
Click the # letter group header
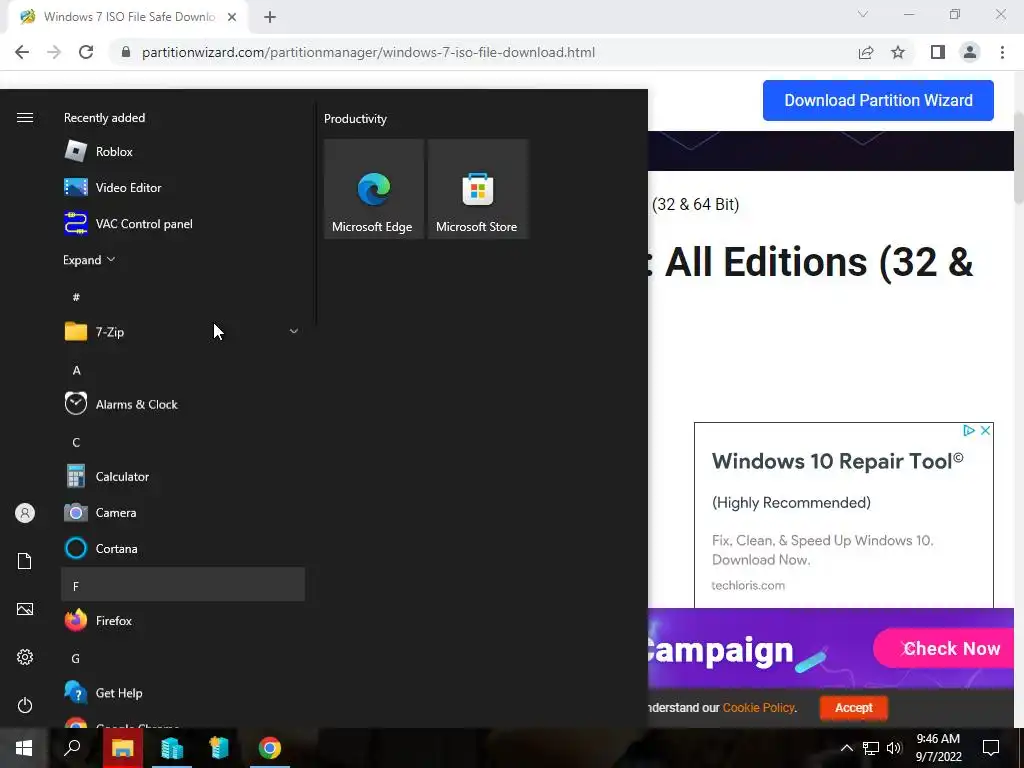183,297
